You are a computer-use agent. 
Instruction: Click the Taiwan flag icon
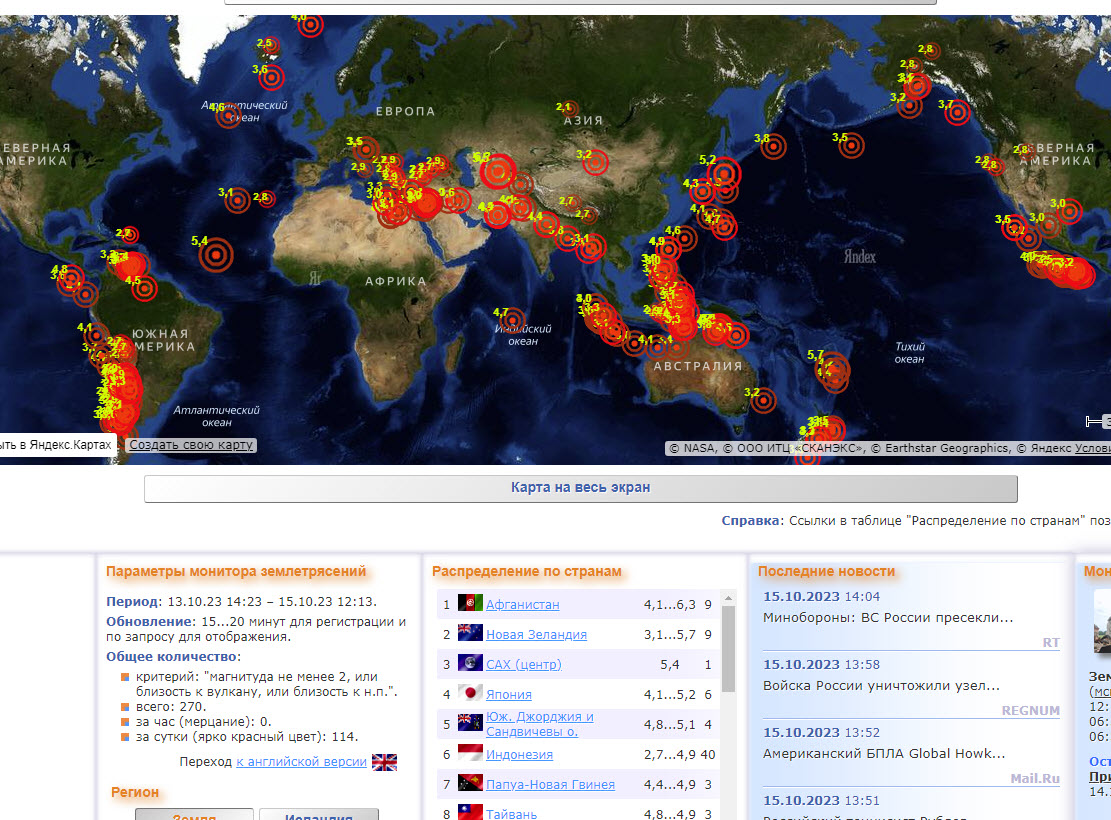[470, 813]
